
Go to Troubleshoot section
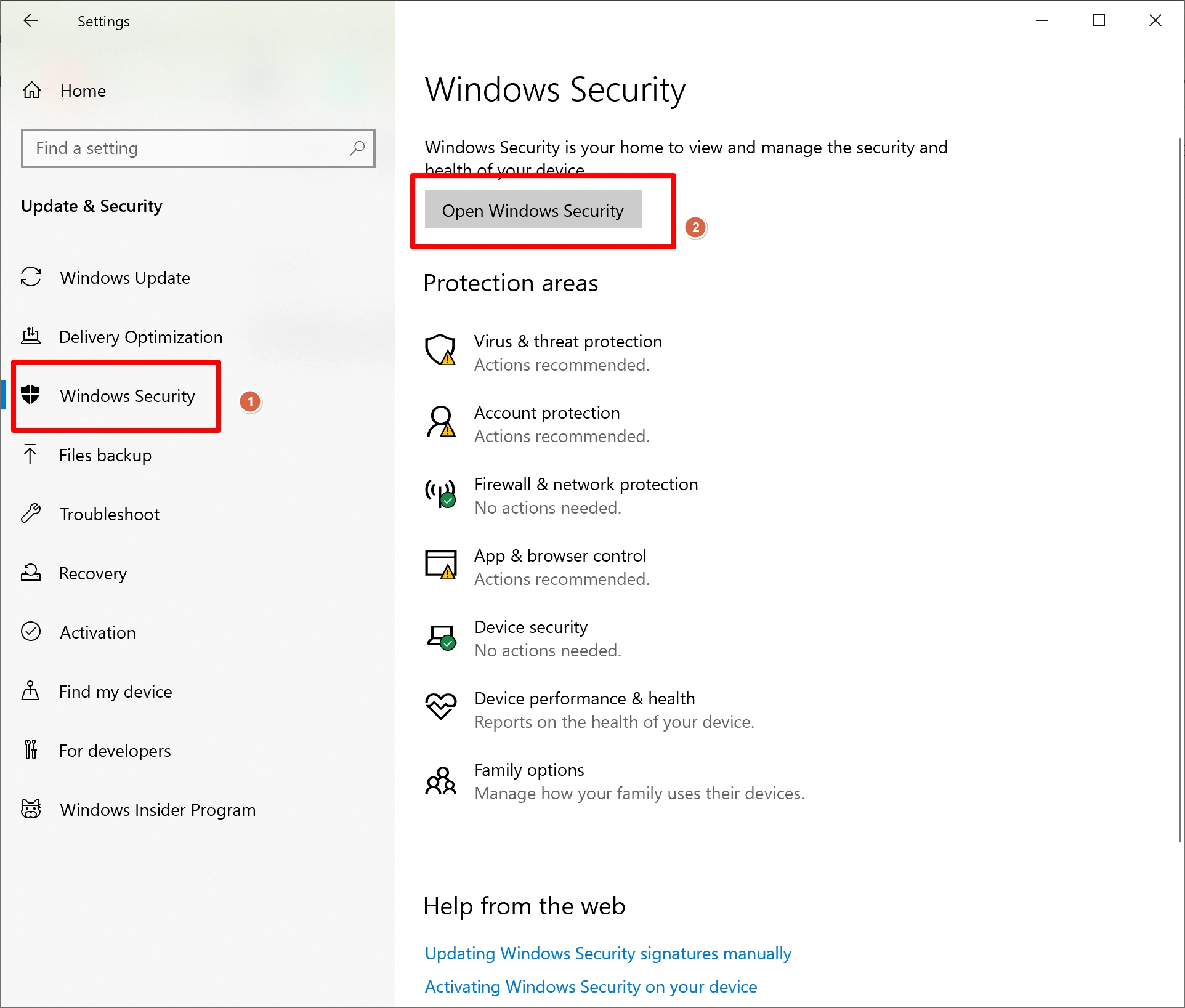coord(110,514)
